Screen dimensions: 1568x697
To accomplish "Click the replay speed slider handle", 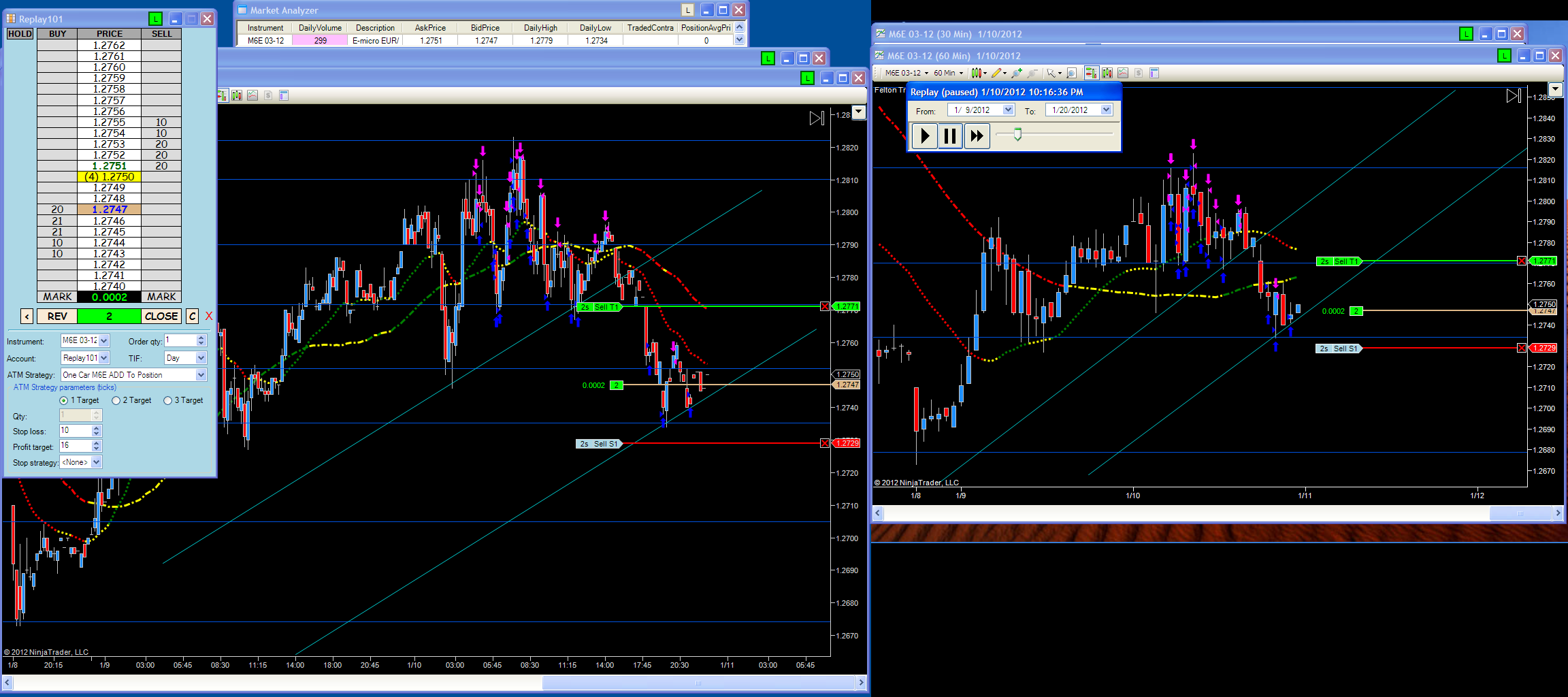I will (x=1017, y=134).
